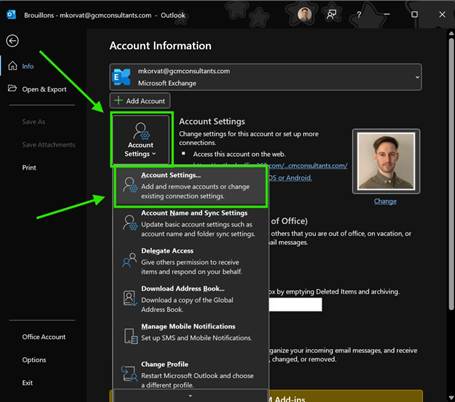The image size is (455, 402).
Task: Click the profile photo thumbnail
Action: (x=386, y=161)
